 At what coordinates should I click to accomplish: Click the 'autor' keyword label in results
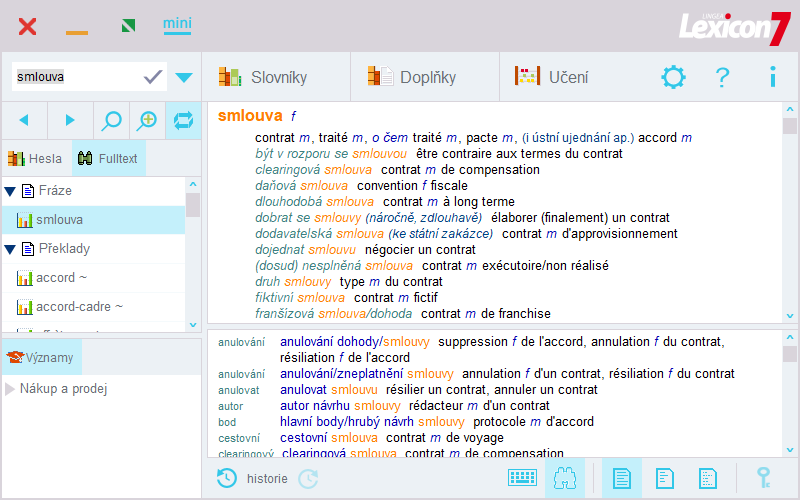pyautogui.click(x=231, y=407)
